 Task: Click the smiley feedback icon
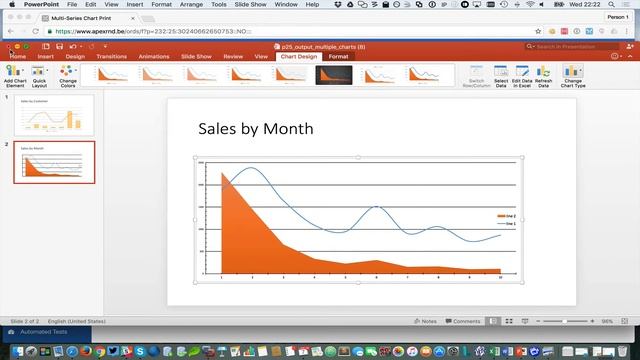[615, 56]
